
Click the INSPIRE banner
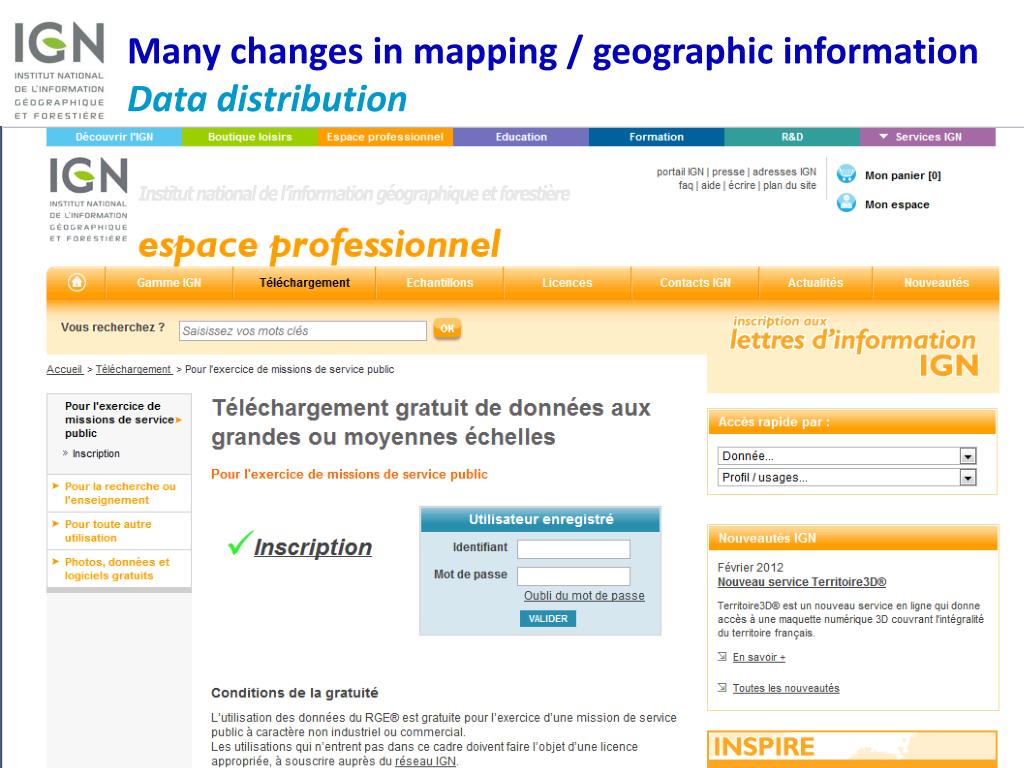(852, 748)
